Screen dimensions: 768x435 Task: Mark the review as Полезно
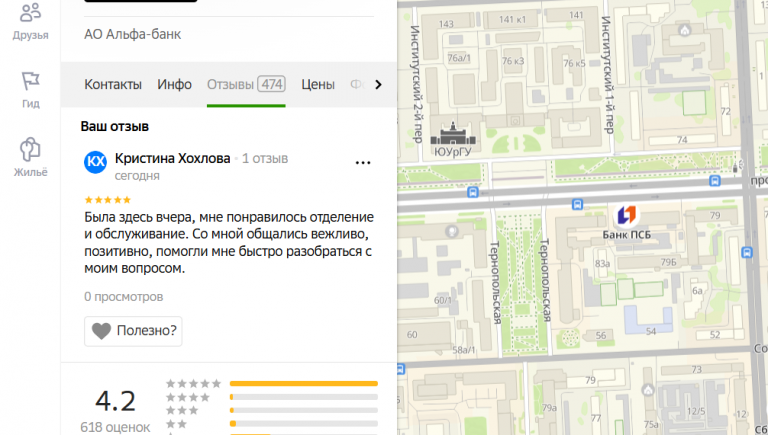[133, 331]
